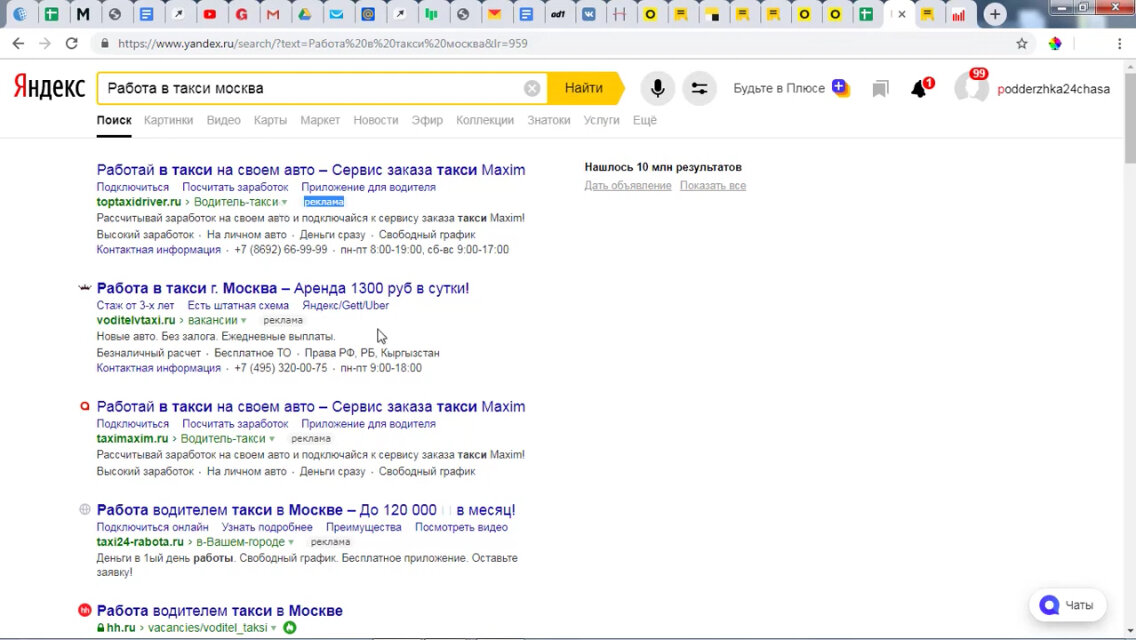Open the Знатоки tab
Viewport: 1136px width, 640px height.
point(548,120)
